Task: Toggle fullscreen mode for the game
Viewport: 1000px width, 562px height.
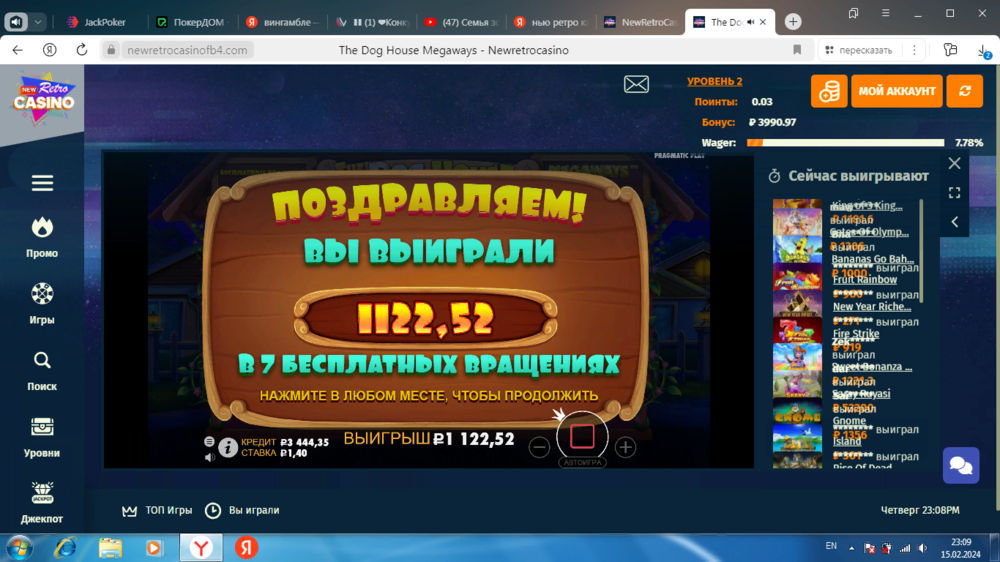Action: (954, 192)
